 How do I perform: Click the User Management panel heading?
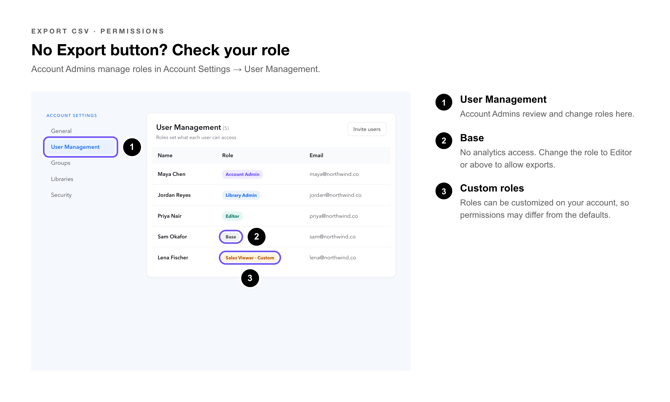[188, 127]
